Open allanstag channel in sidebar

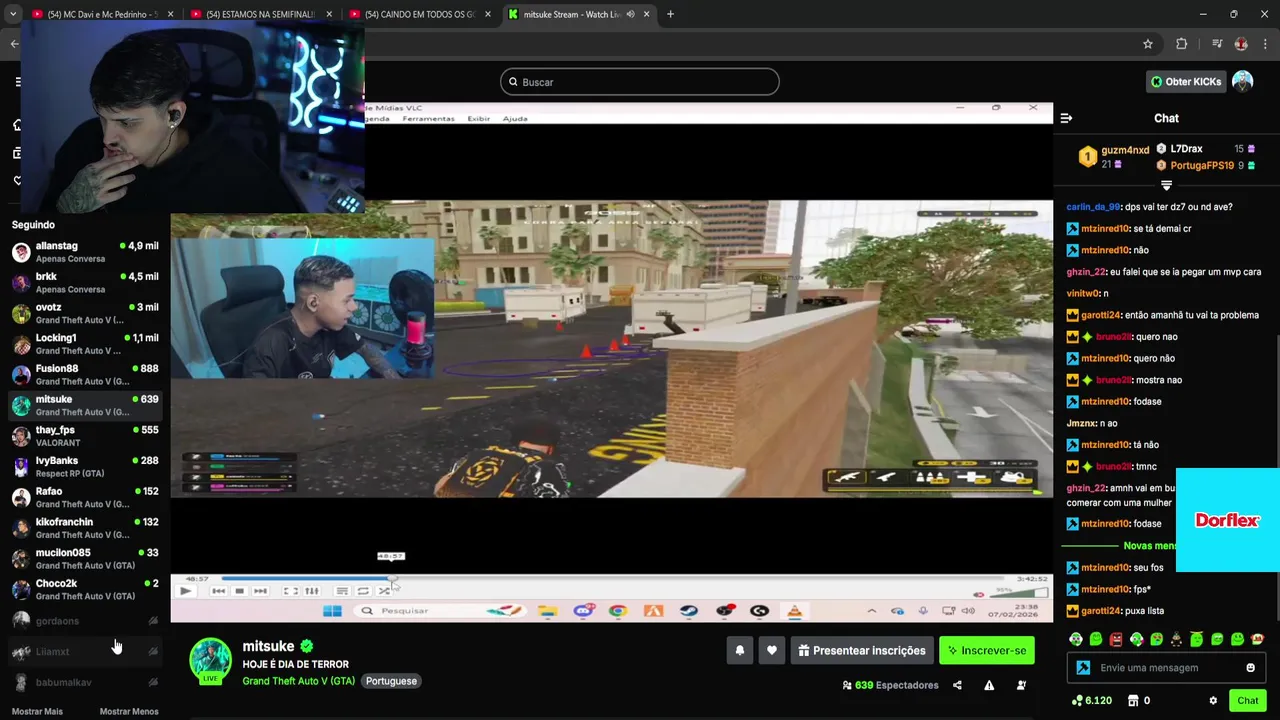click(x=85, y=252)
